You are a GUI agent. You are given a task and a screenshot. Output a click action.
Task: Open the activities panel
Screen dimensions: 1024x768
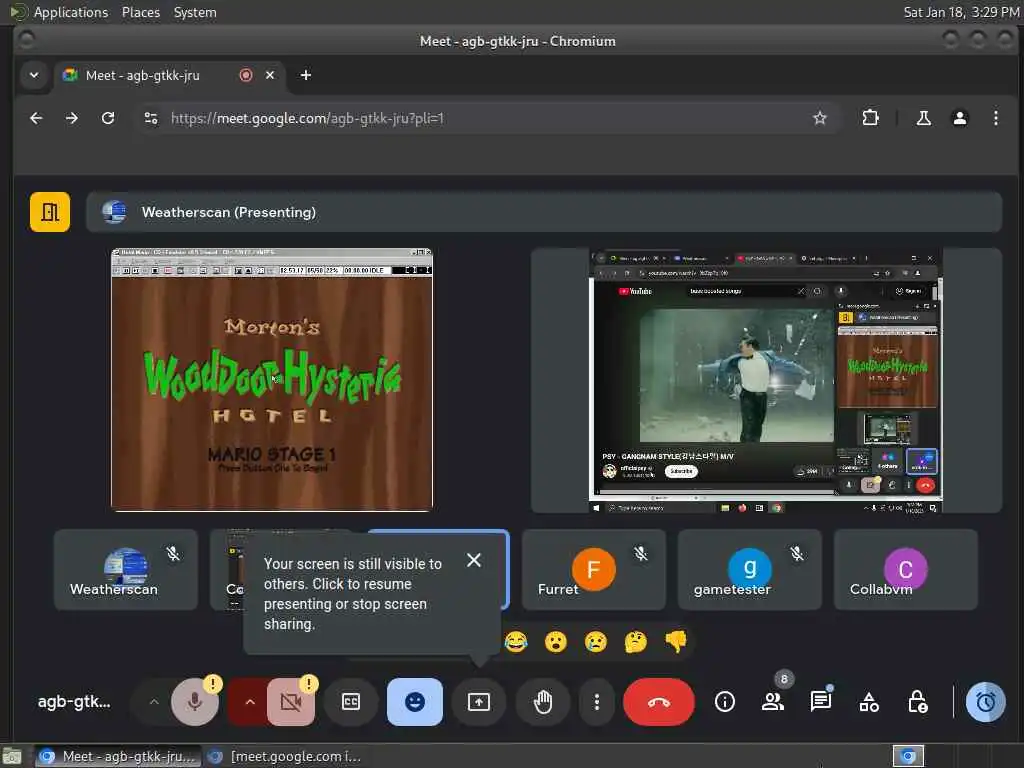coord(869,702)
